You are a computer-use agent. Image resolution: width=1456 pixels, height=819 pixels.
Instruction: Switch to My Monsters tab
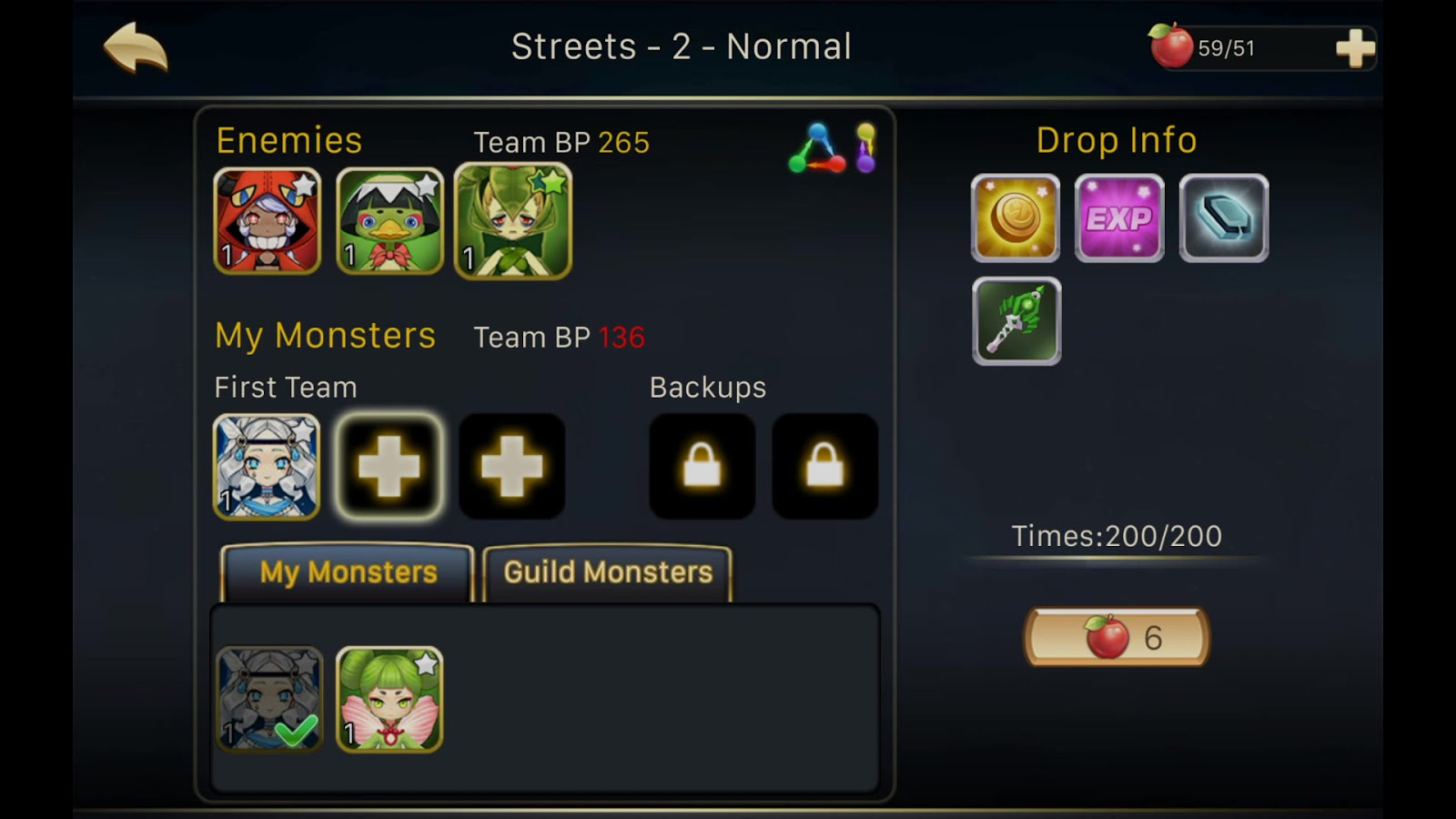click(x=348, y=572)
